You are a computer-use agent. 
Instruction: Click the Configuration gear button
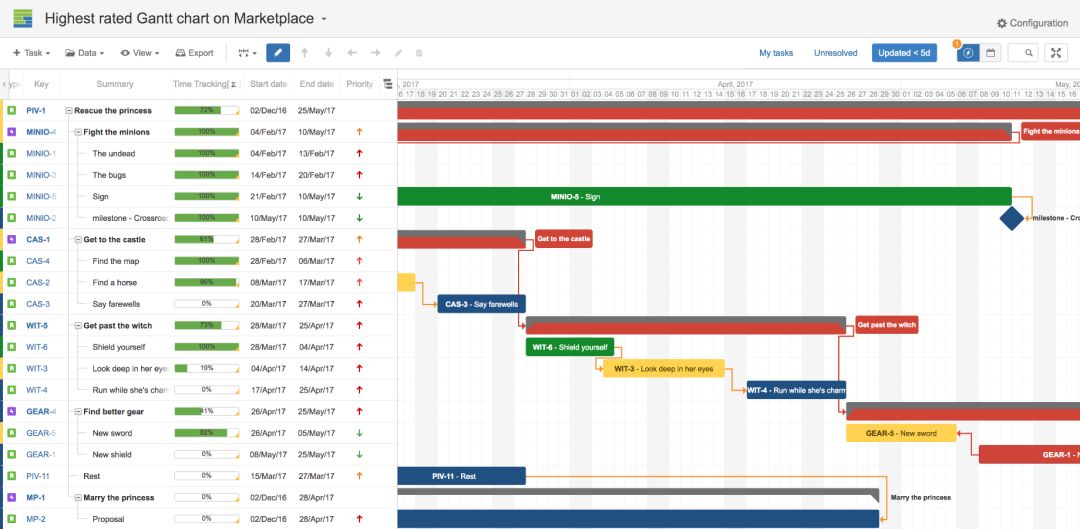pyautogui.click(x=1032, y=23)
